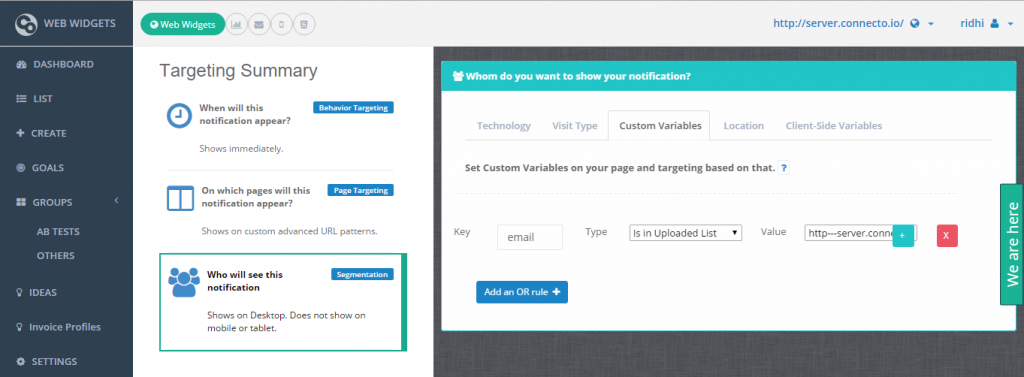Viewport: 1024px width, 377px height.
Task: Click 'Shows on custom advanced URL patterns.' text
Action: tap(289, 231)
